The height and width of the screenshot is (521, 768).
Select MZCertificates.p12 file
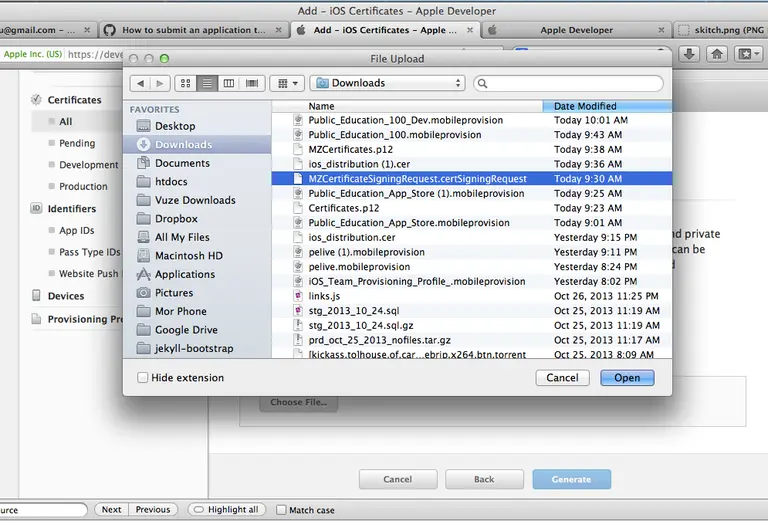pyautogui.click(x=472, y=149)
